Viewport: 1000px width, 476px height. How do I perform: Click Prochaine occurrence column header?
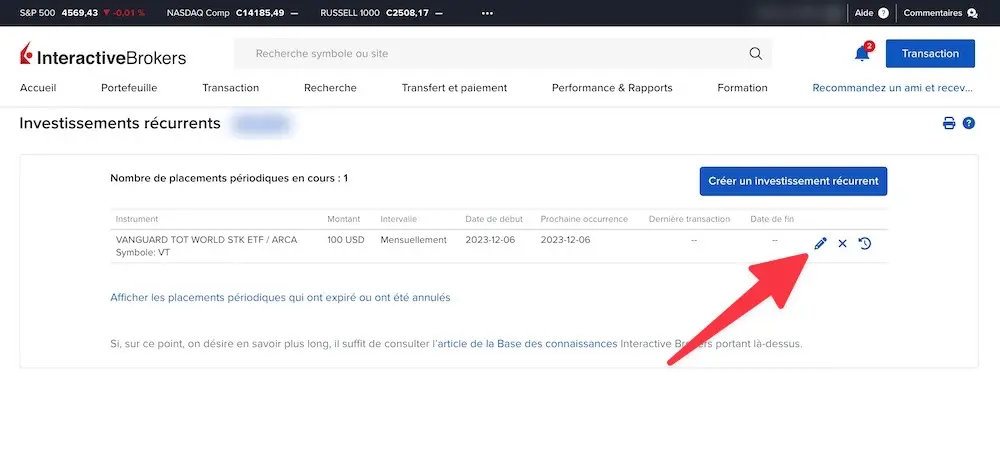point(584,219)
